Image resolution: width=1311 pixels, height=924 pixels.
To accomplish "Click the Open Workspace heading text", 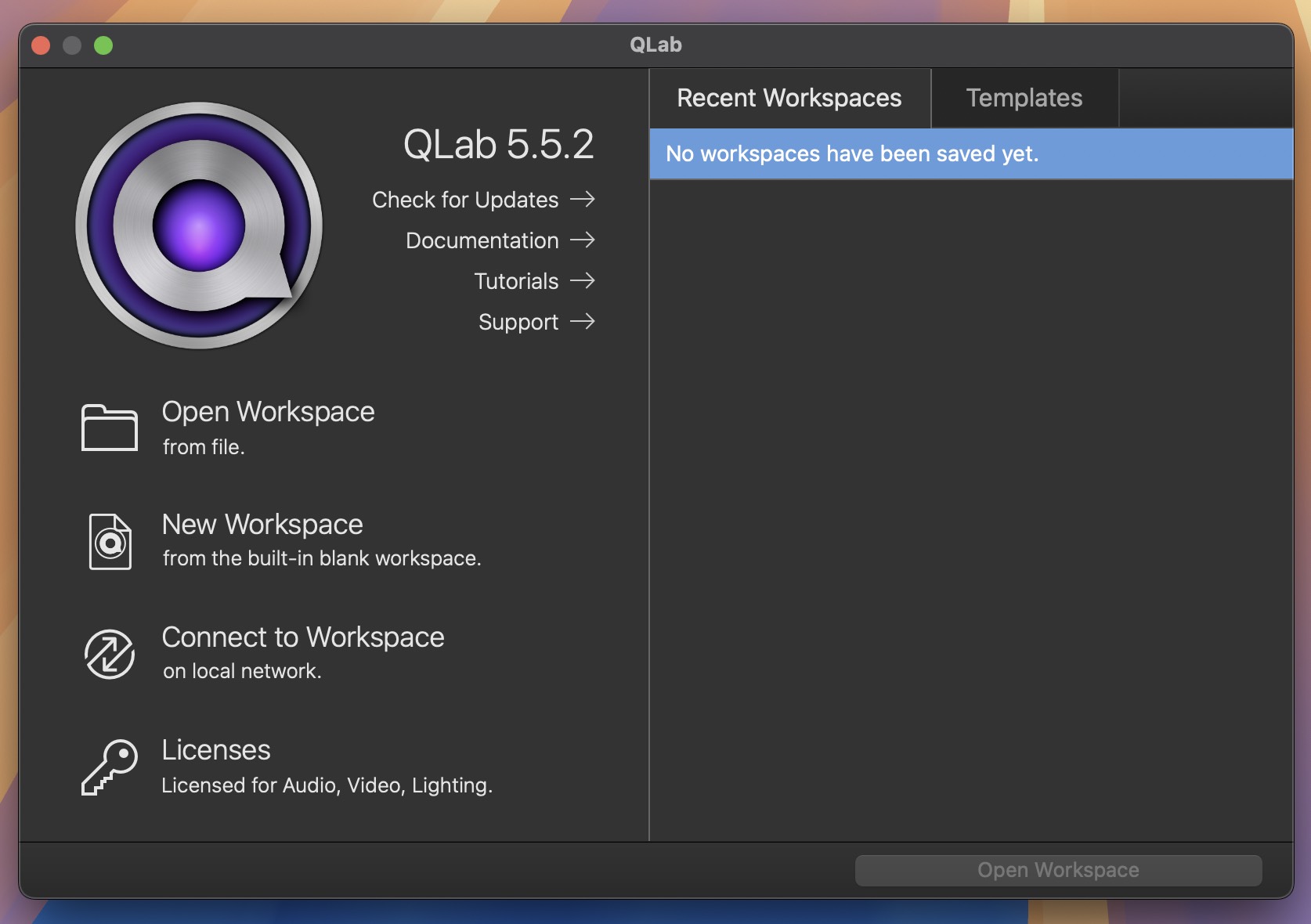I will 268,412.
